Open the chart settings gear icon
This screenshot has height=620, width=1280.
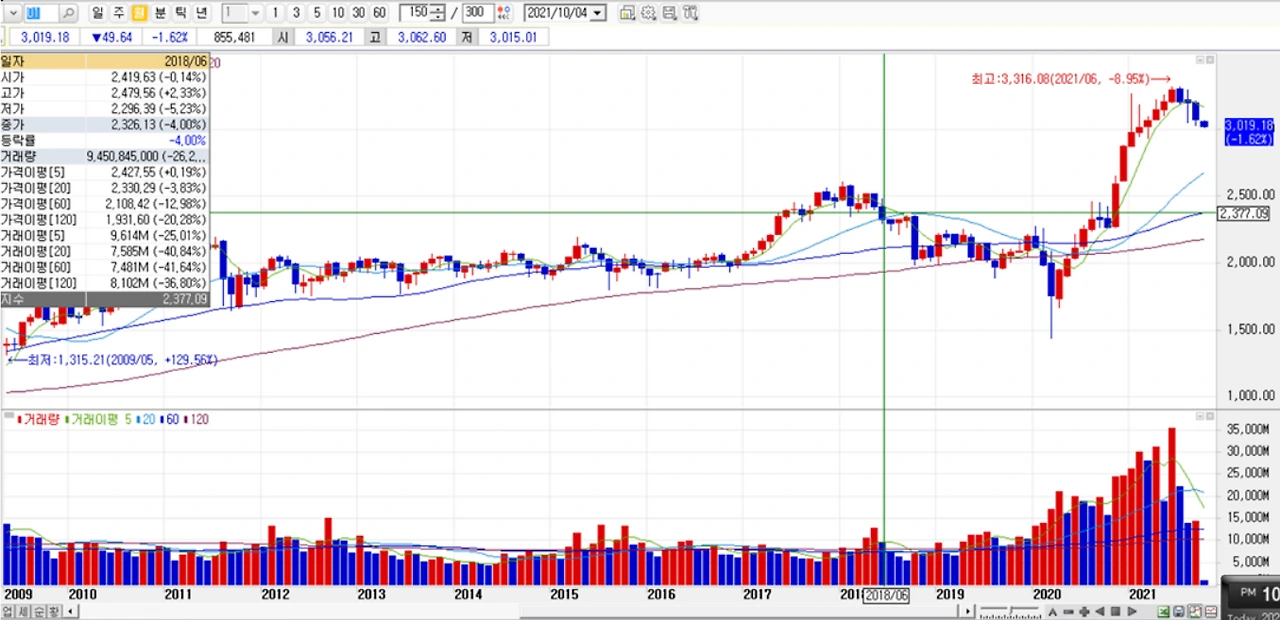pyautogui.click(x=648, y=13)
